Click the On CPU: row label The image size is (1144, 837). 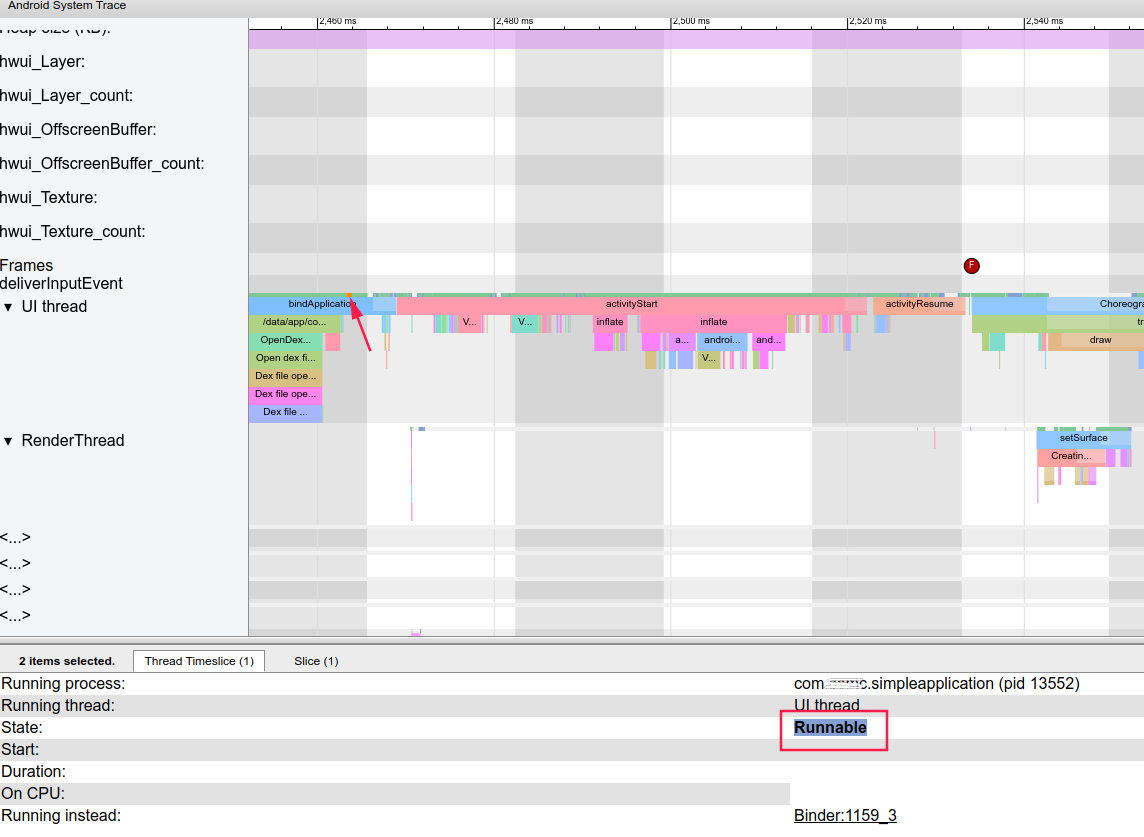(33, 794)
